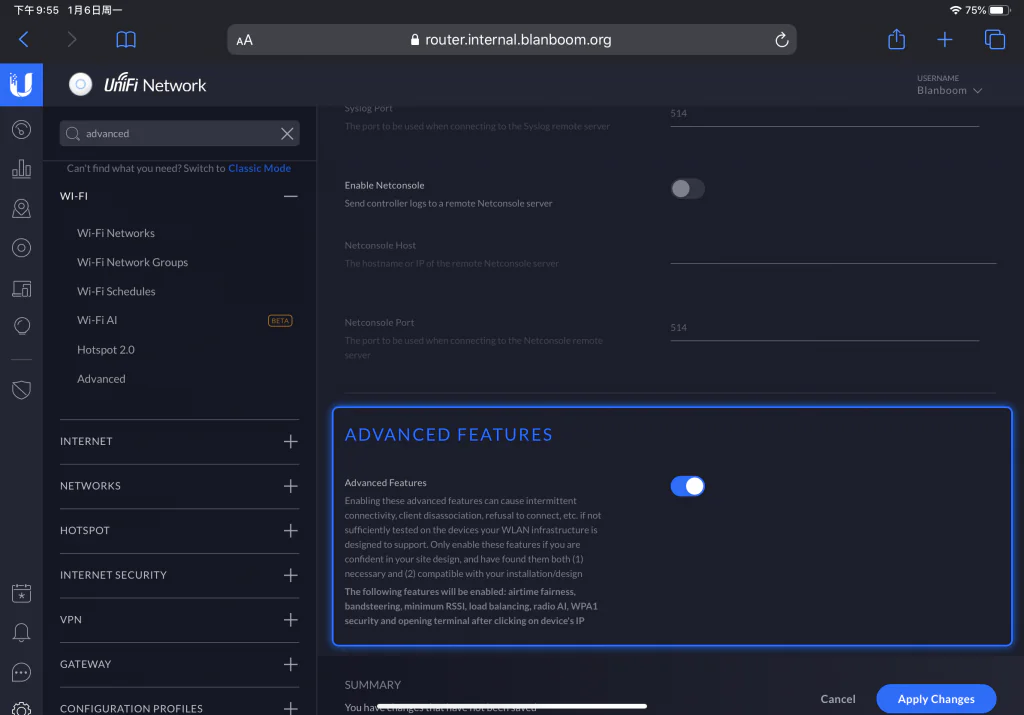
Task: Show all Safari tabs overview
Action: coord(995,40)
